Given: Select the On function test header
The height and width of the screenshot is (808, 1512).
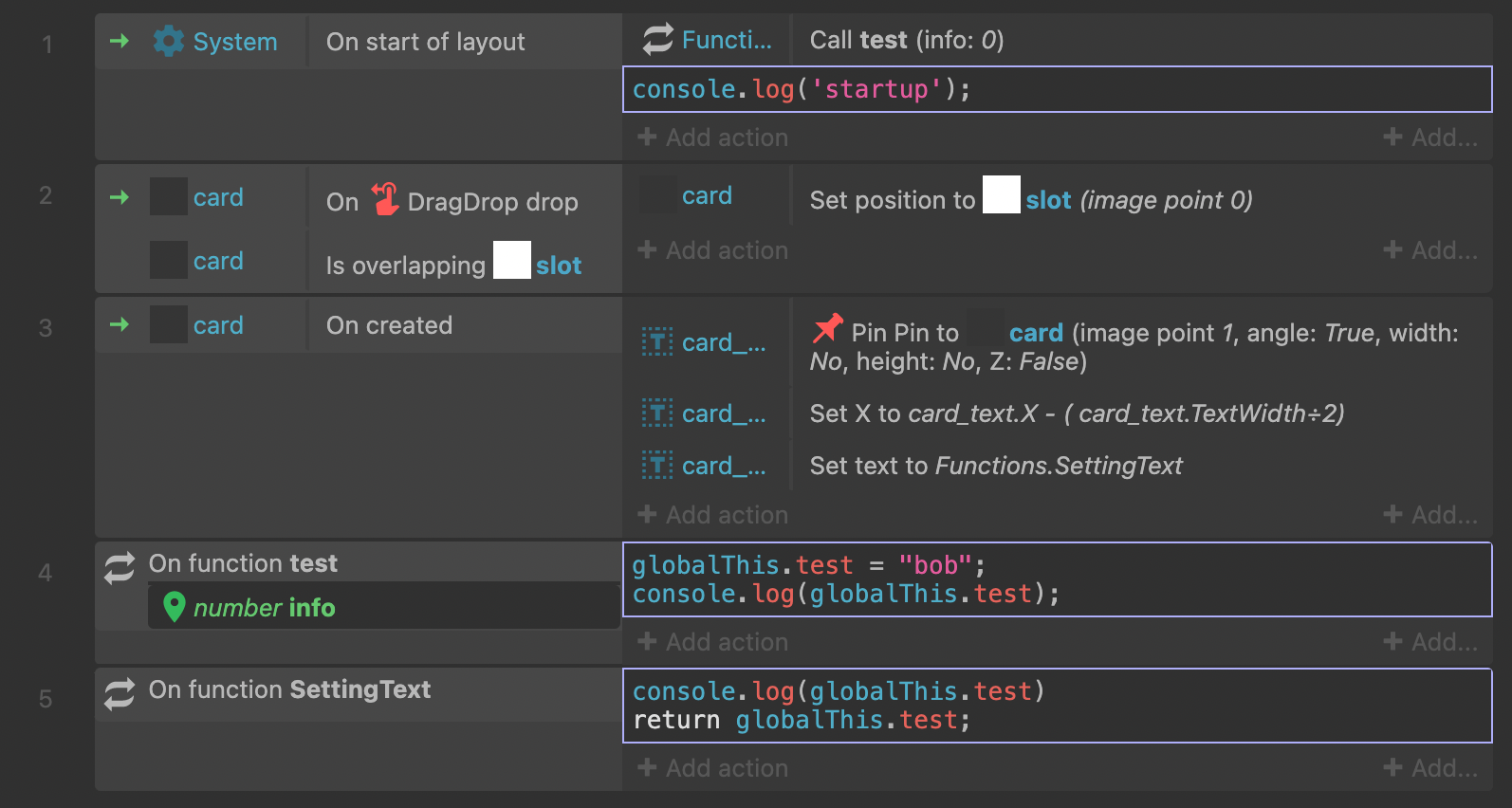Looking at the screenshot, I should pyautogui.click(x=243, y=563).
